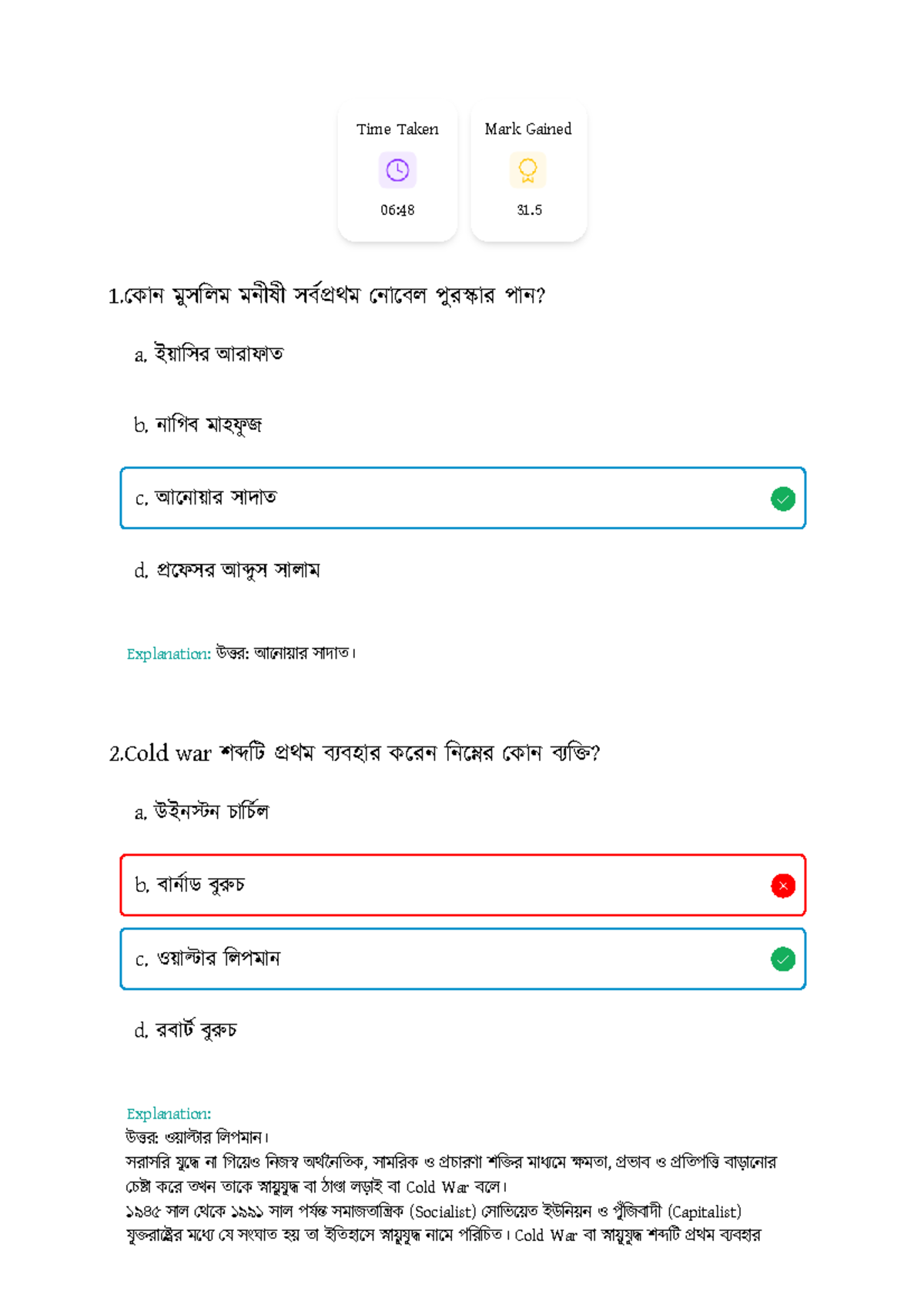
Task: Click the green checkmark on ওয়াল্টার লিপমান
Action: click(x=782, y=959)
